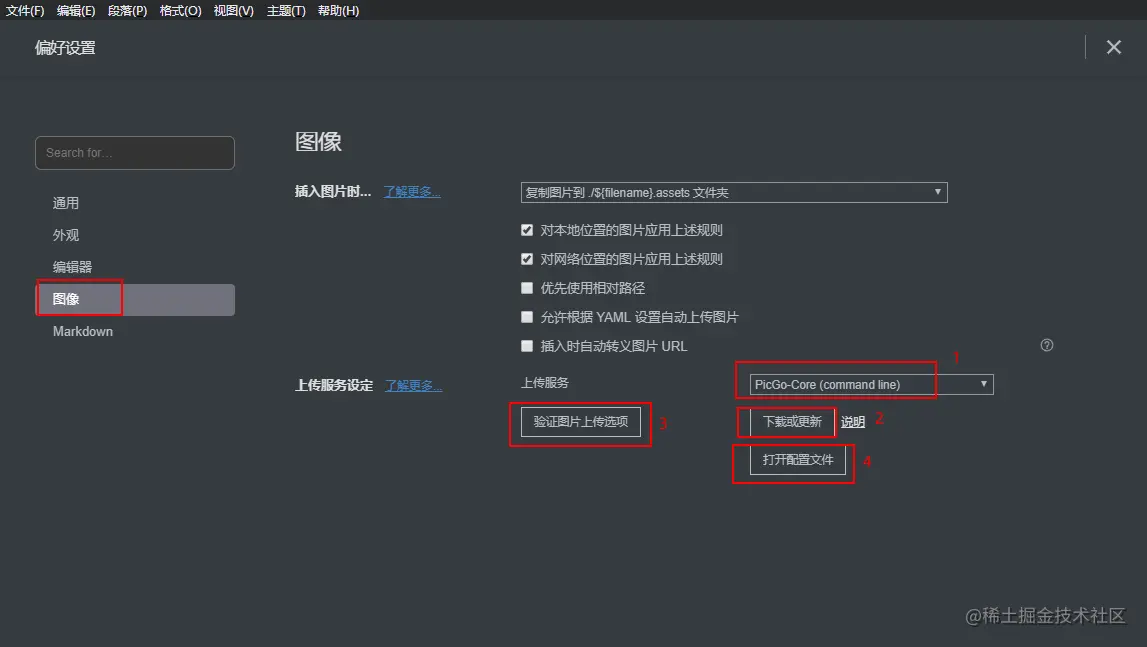Click the 下载或更新 button
The height and width of the screenshot is (647, 1147).
point(792,422)
